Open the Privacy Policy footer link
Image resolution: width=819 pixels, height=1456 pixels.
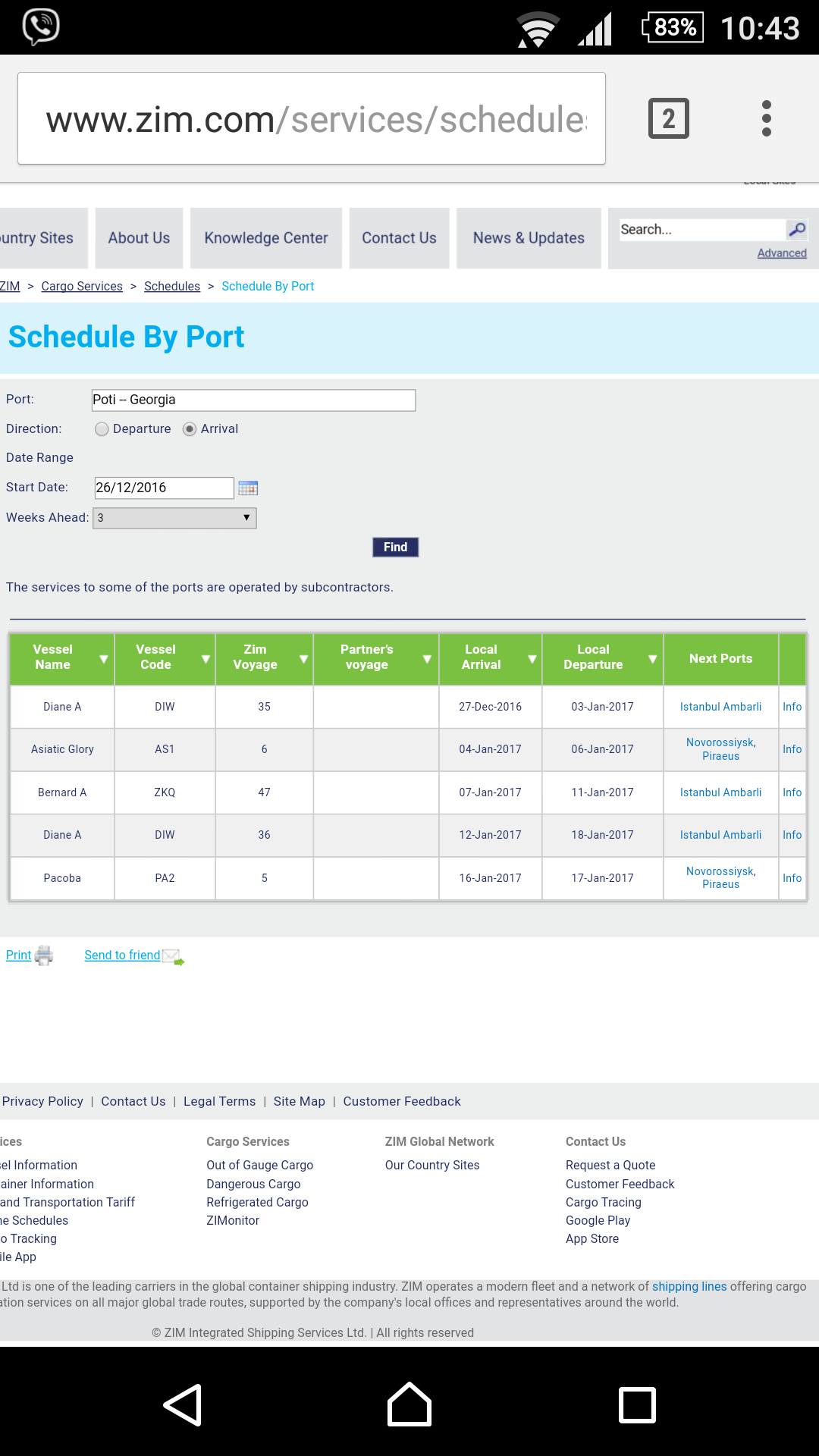(x=42, y=1101)
